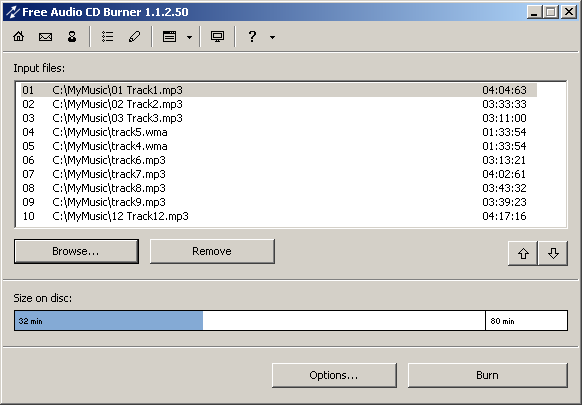Select the pencil edit icon
Image resolution: width=582 pixels, height=405 pixels.
pyautogui.click(x=134, y=36)
